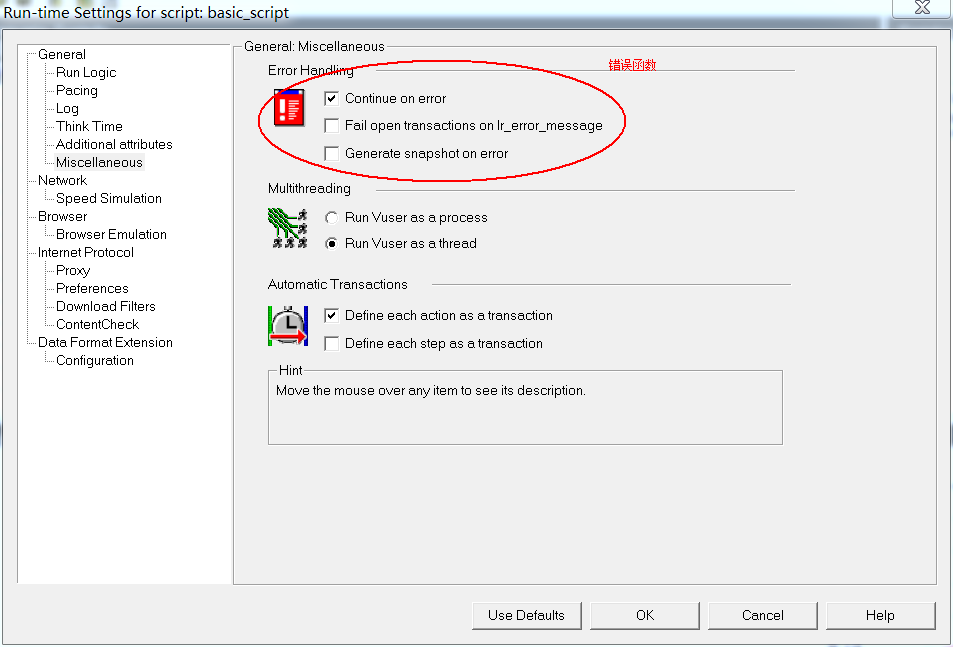Viewport: 953px width, 647px height.
Task: Open the Log settings
Action: click(x=67, y=108)
